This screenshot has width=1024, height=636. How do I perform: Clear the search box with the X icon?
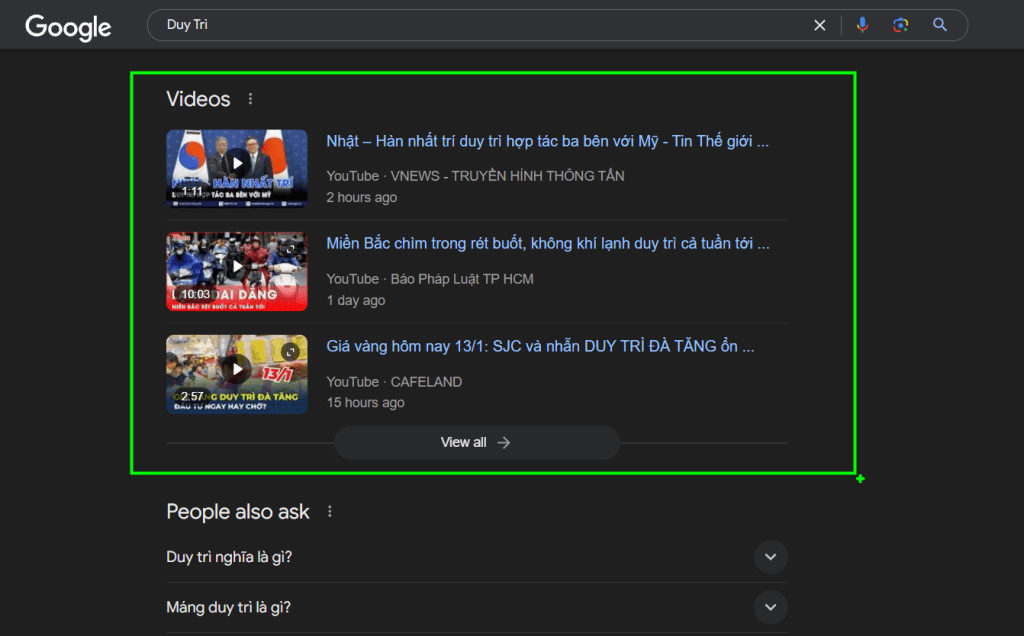[820, 25]
